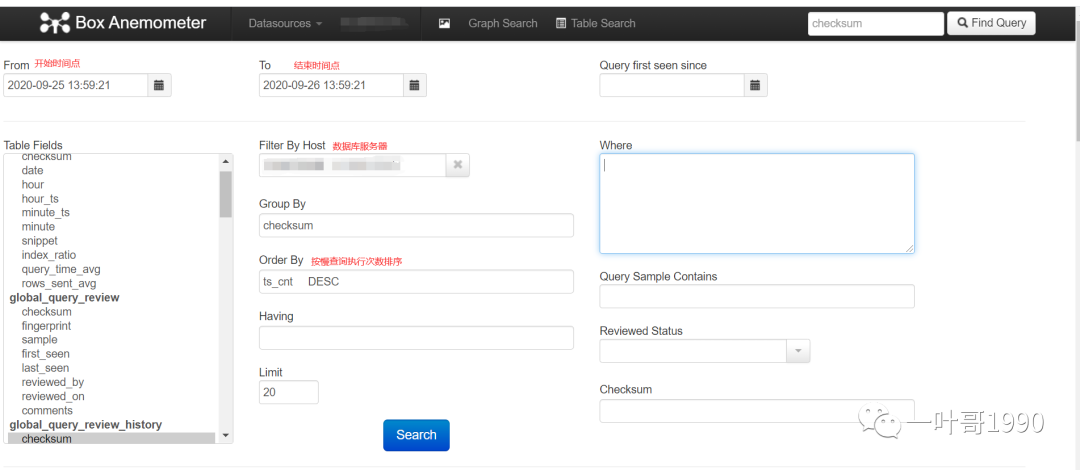Image resolution: width=1080 pixels, height=470 pixels.
Task: Click the Box Anemometer logo icon
Action: tap(54, 23)
